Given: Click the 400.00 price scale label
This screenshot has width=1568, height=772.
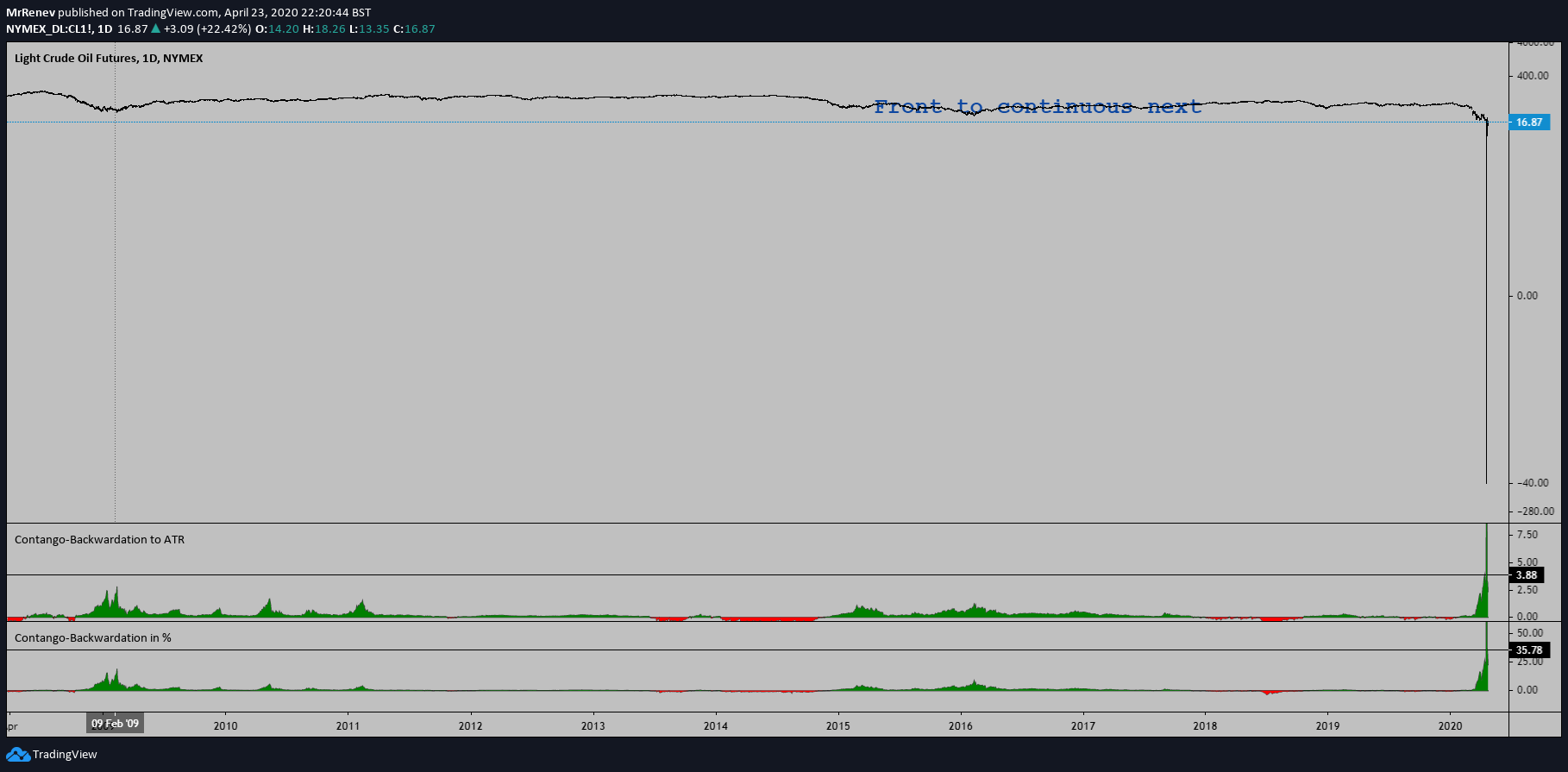Looking at the screenshot, I should click(x=1533, y=76).
